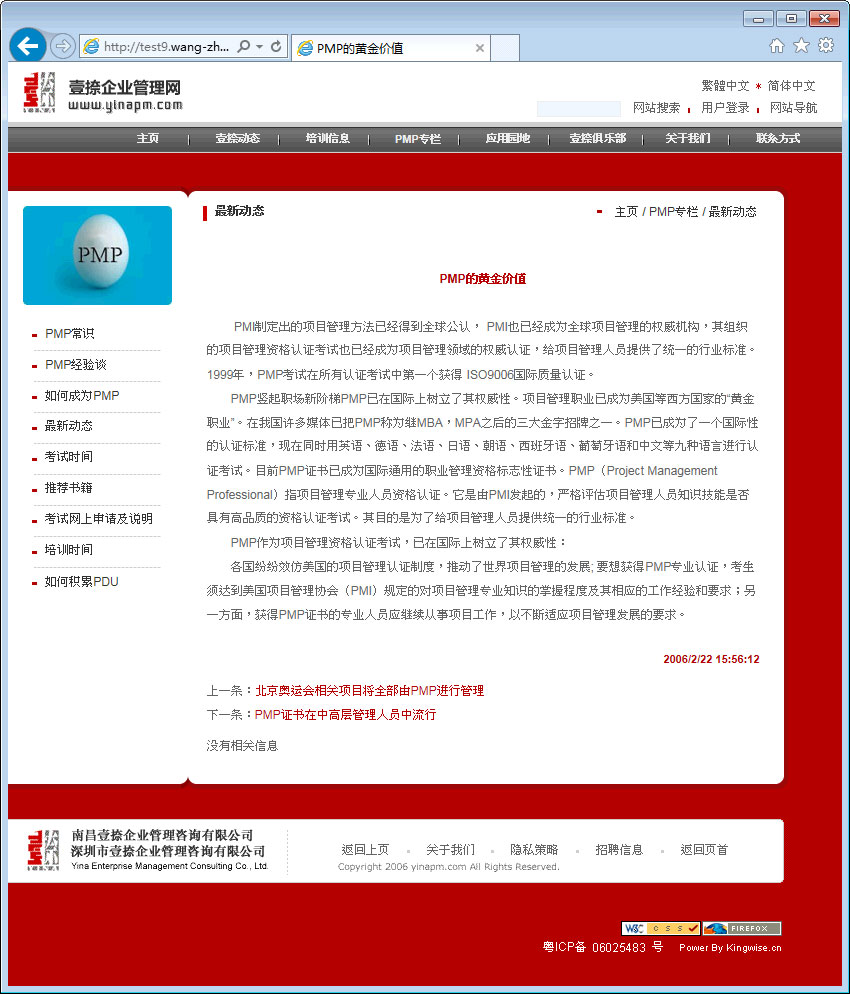850x994 pixels.
Task: Select the 'PMP的黄金价值' browser tab
Action: click(390, 48)
